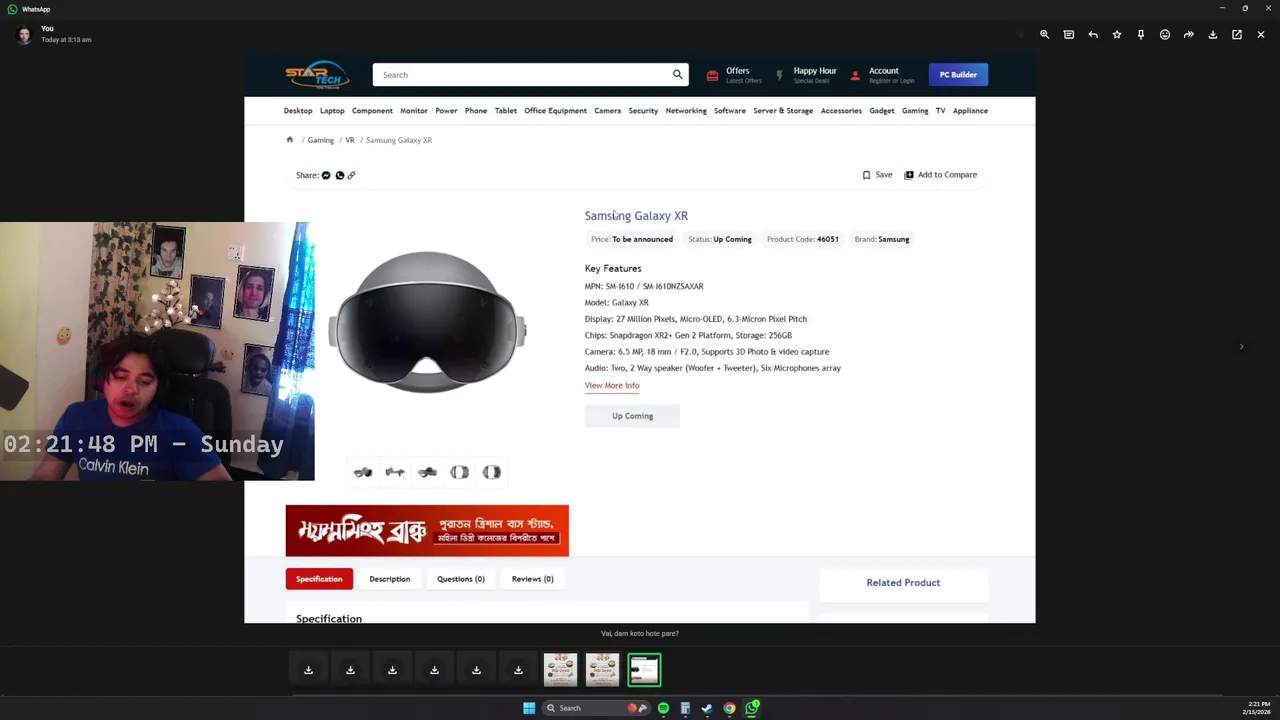Click the sender's profile picture avatar
This screenshot has height=720, width=1280.
click(23, 35)
